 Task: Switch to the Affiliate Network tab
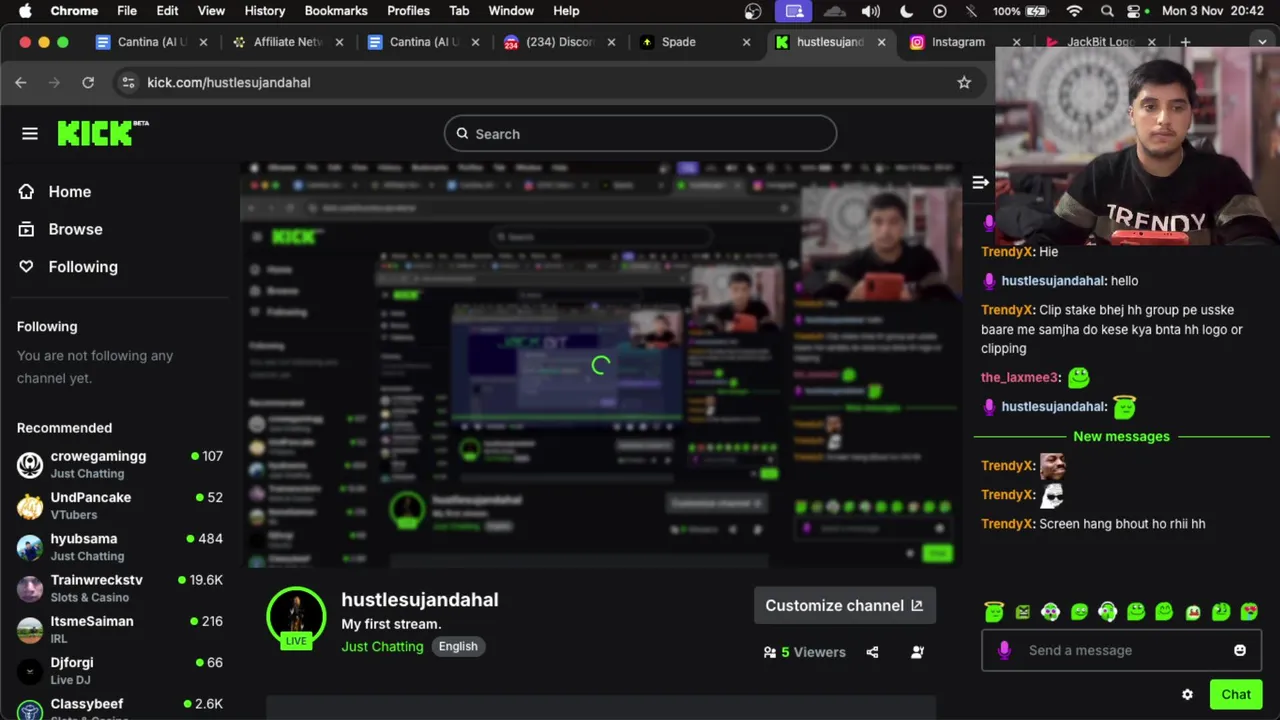tap(288, 42)
